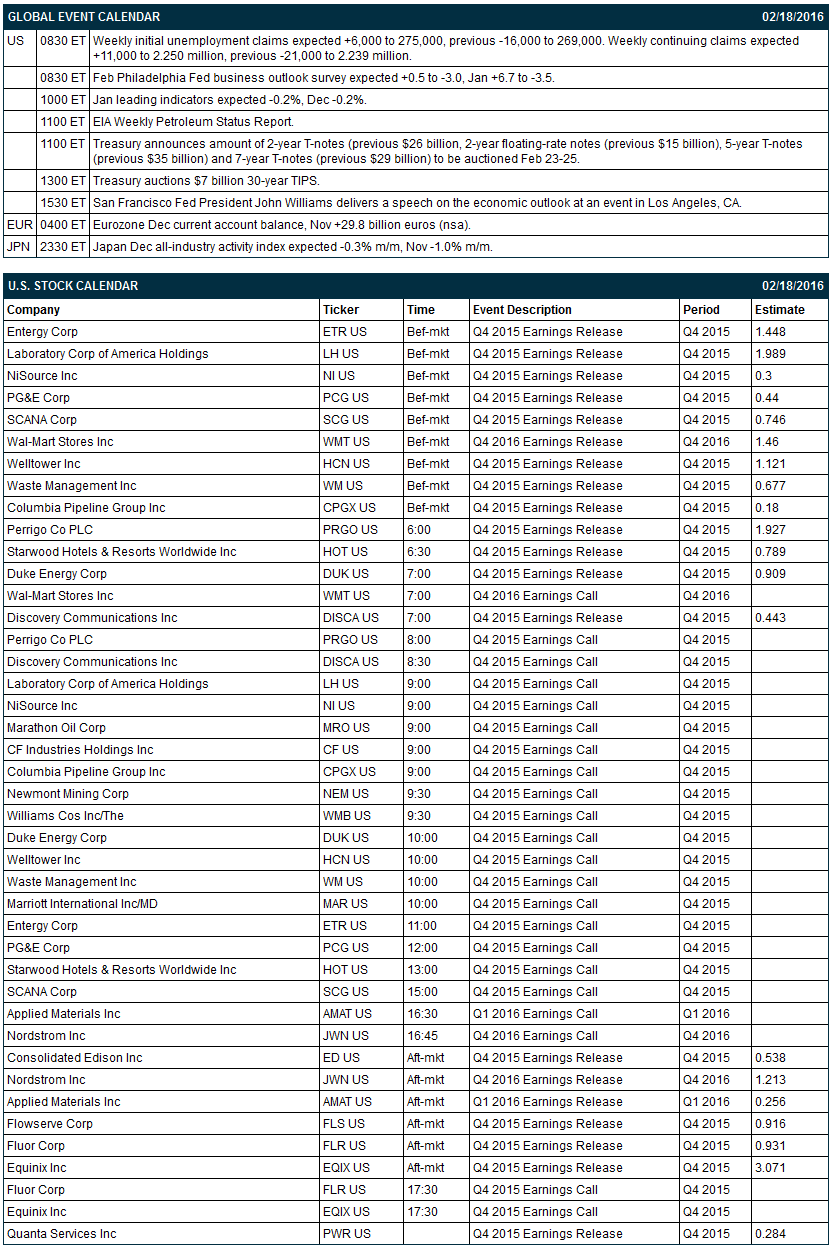Click the Company column header
The image size is (833, 1251).
[x=33, y=310]
